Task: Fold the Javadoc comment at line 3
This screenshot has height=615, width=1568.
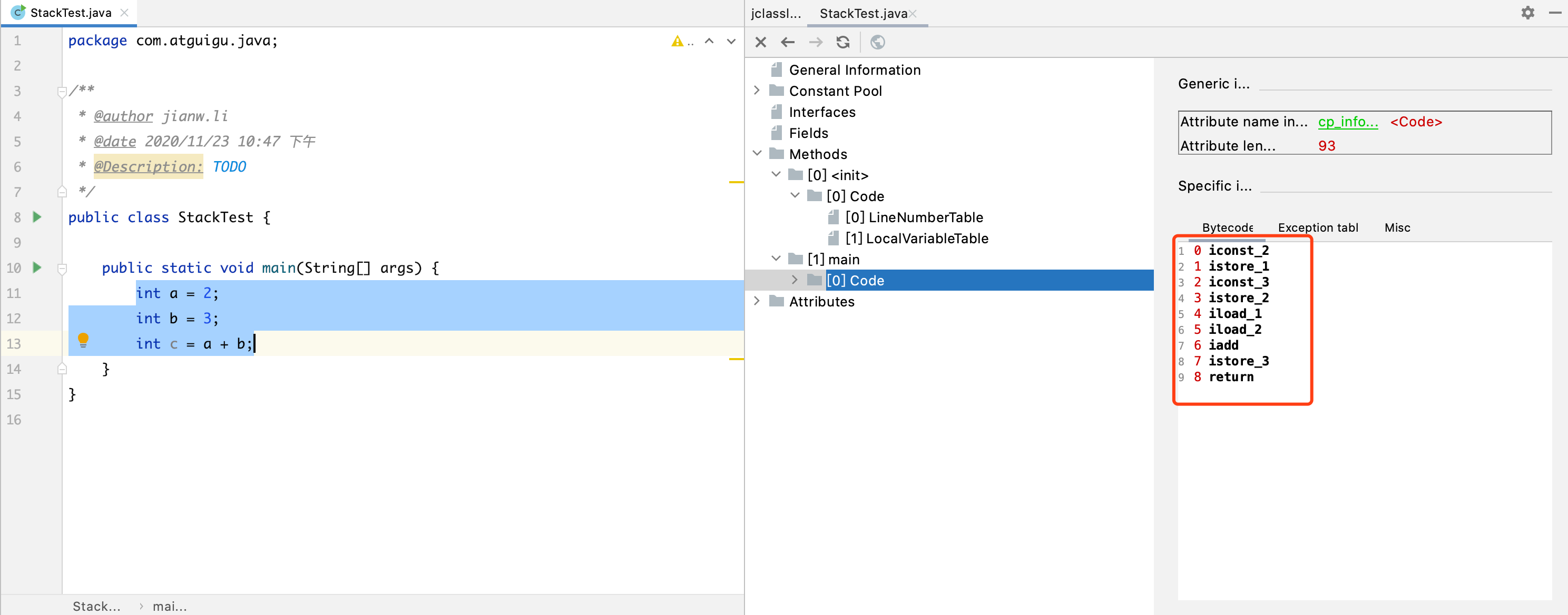Action: tap(62, 92)
